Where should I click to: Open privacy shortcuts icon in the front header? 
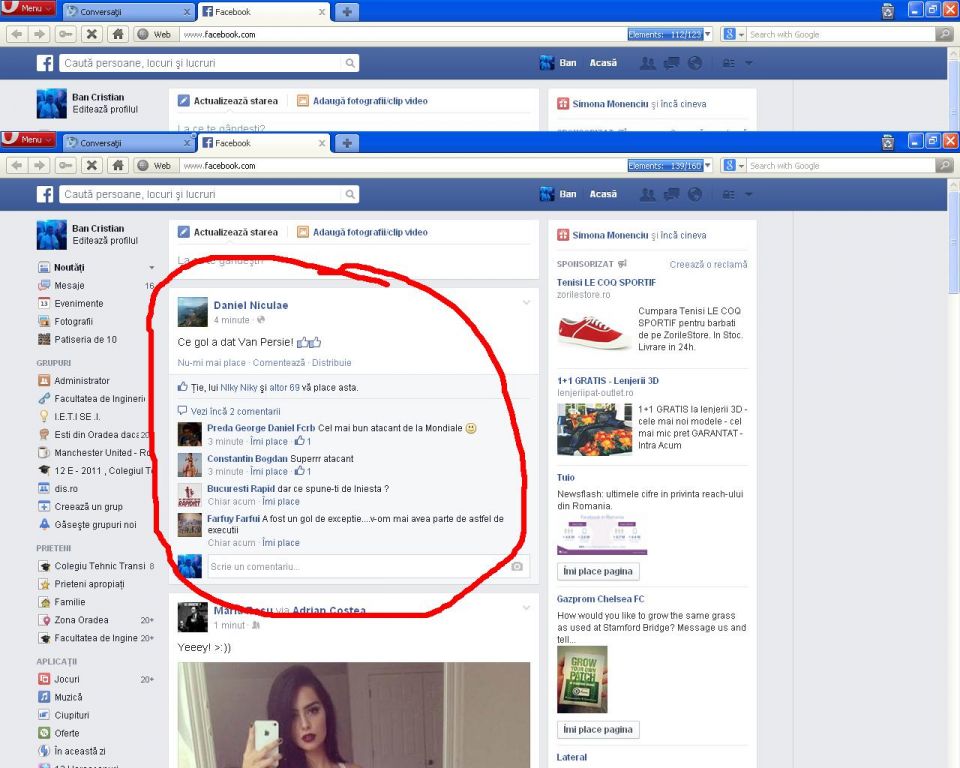729,195
